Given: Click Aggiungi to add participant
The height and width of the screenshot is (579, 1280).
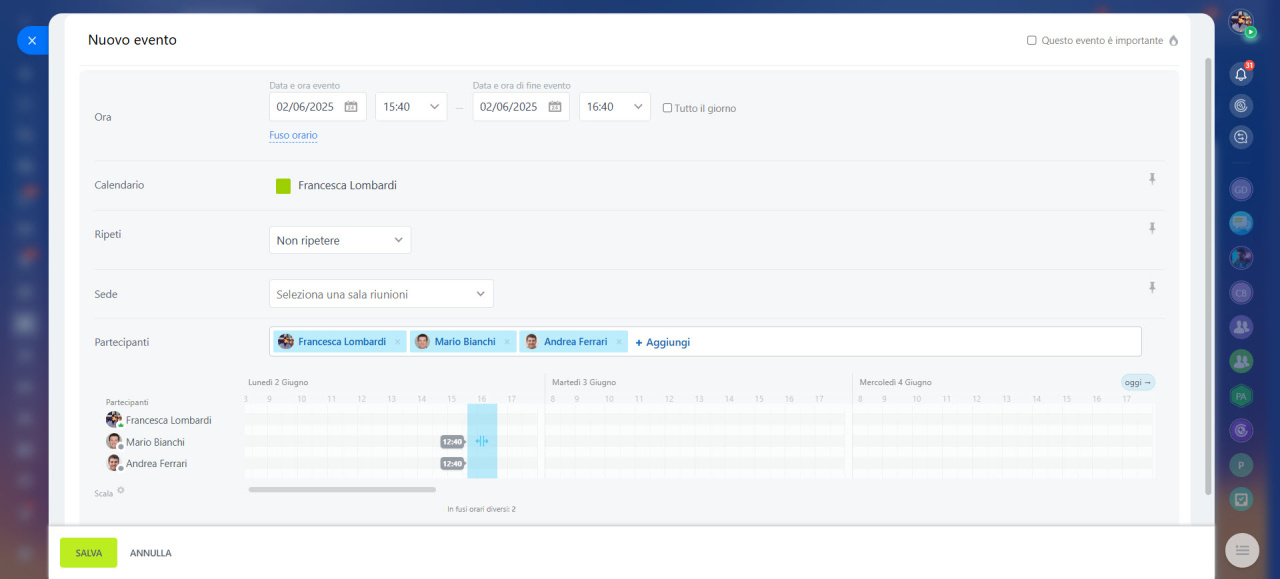Looking at the screenshot, I should 663,342.
